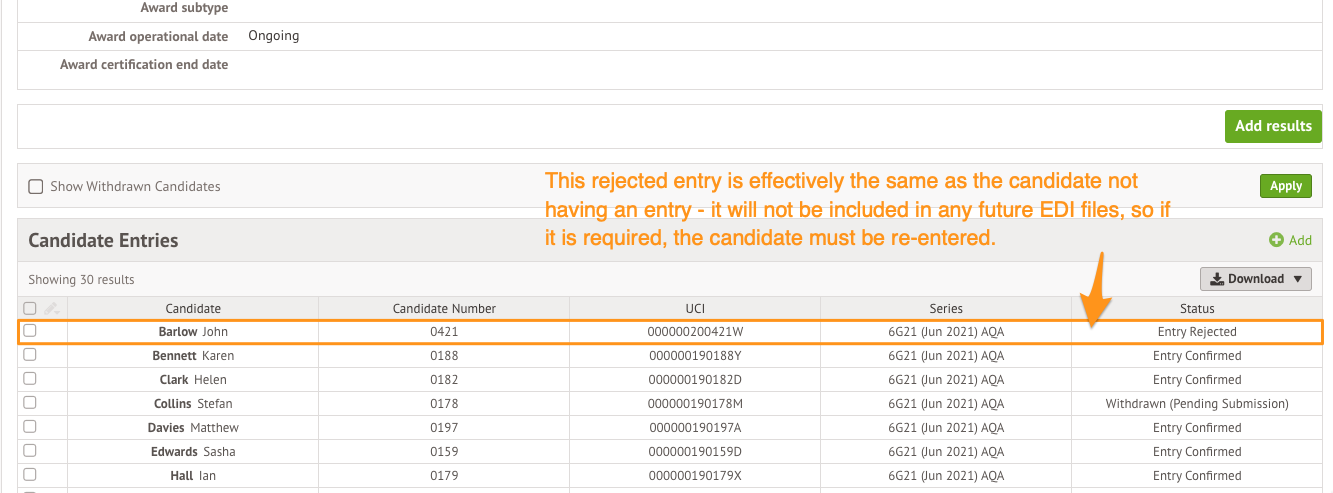Click the Add results button
The height and width of the screenshot is (493, 1333).
[1273, 126]
